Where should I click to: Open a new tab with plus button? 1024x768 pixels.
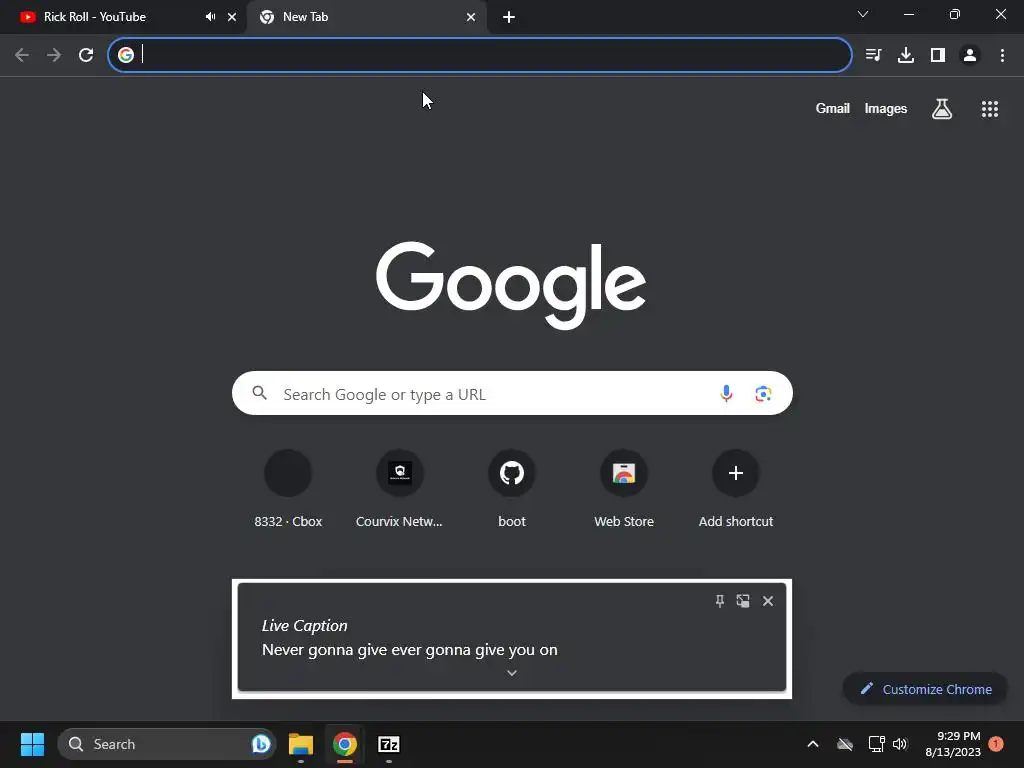509,17
